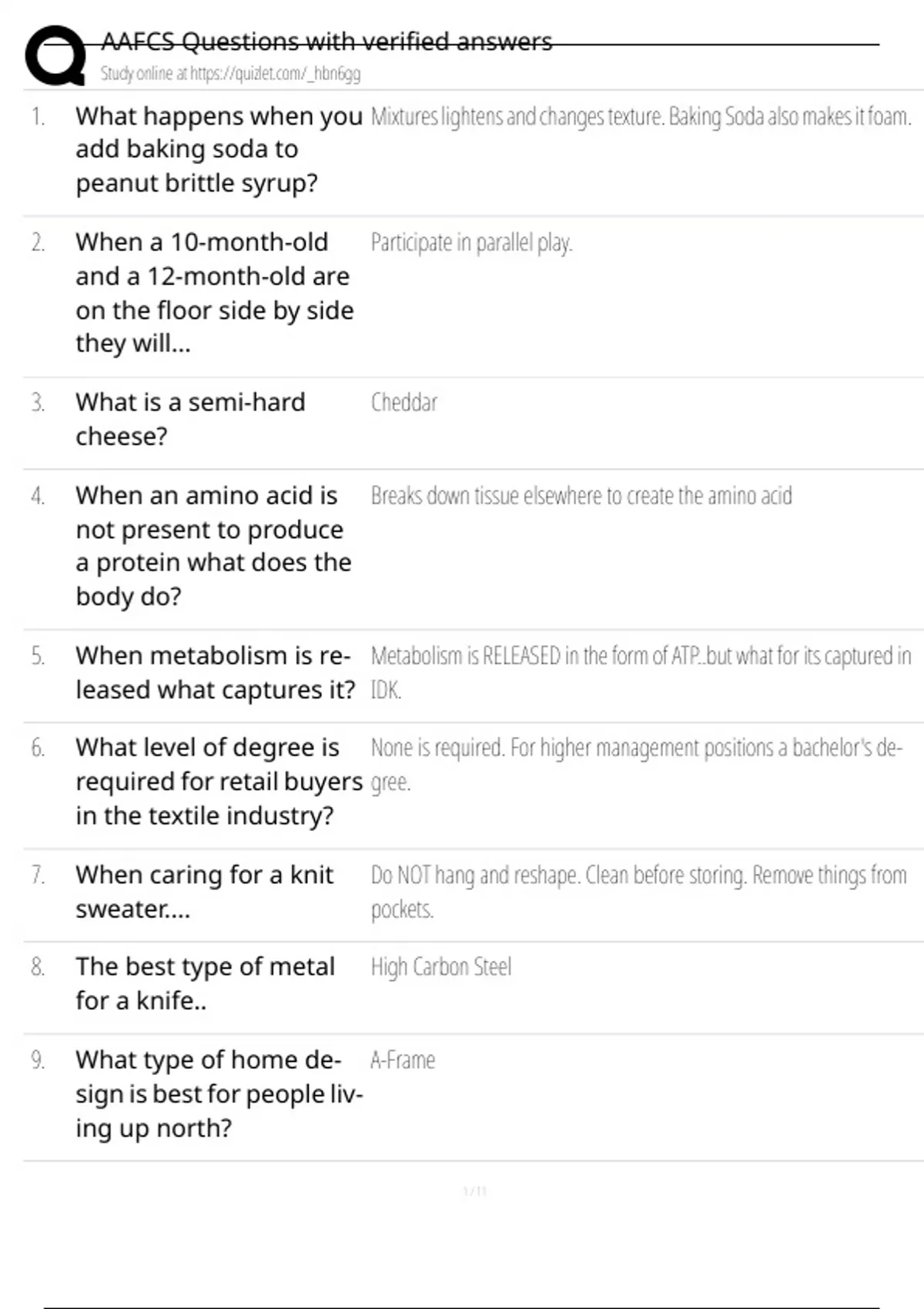The image size is (924, 1309).
Task: Select the knit sweater care question
Action: [x=204, y=892]
